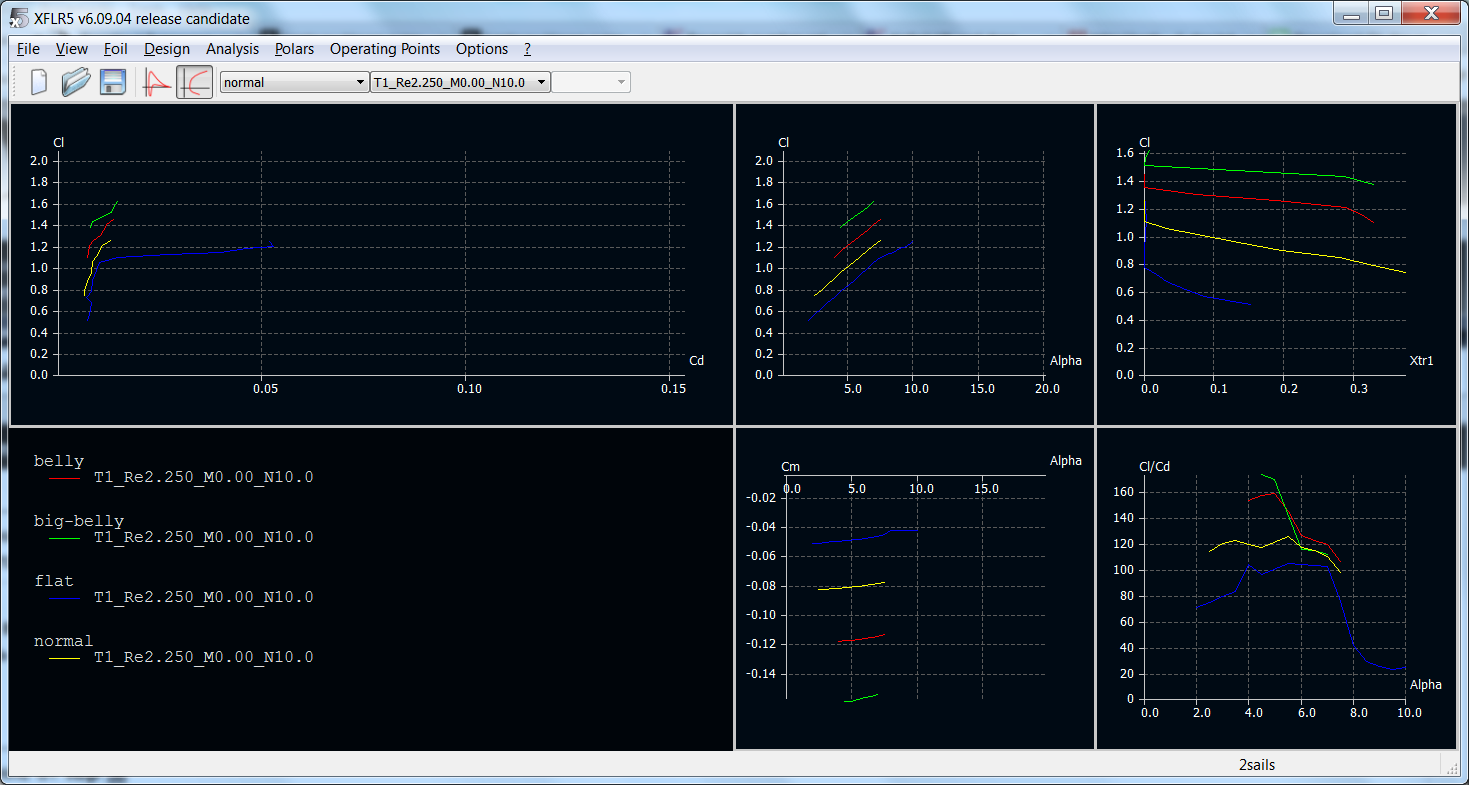
Task: Open a project with the folder icon
Action: [76, 82]
